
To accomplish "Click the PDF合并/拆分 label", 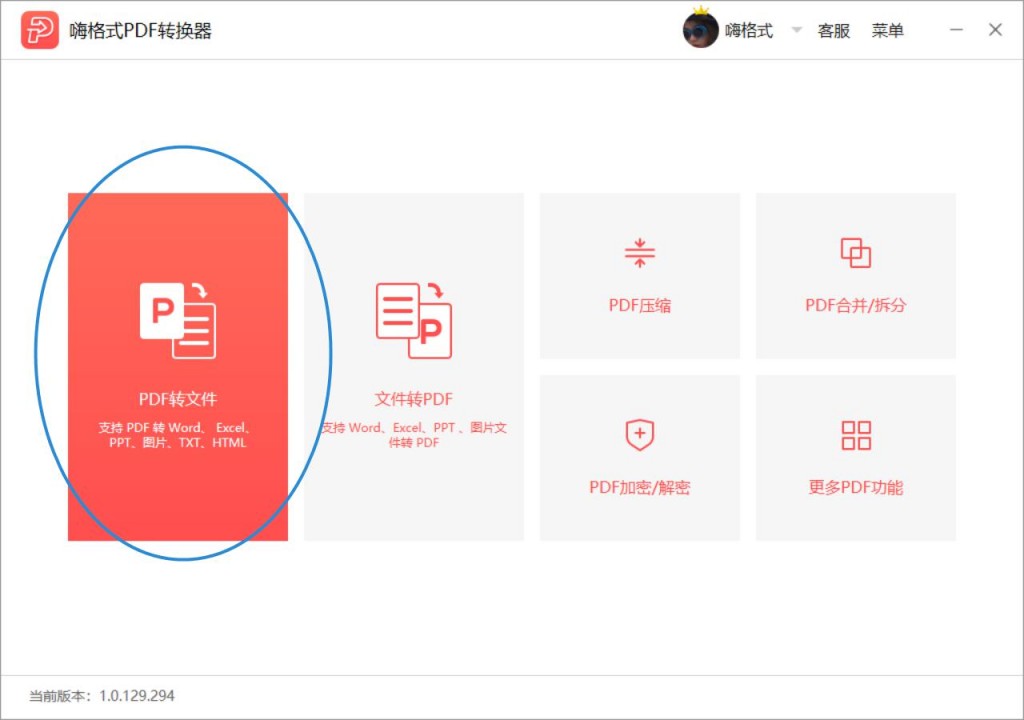I will (856, 305).
